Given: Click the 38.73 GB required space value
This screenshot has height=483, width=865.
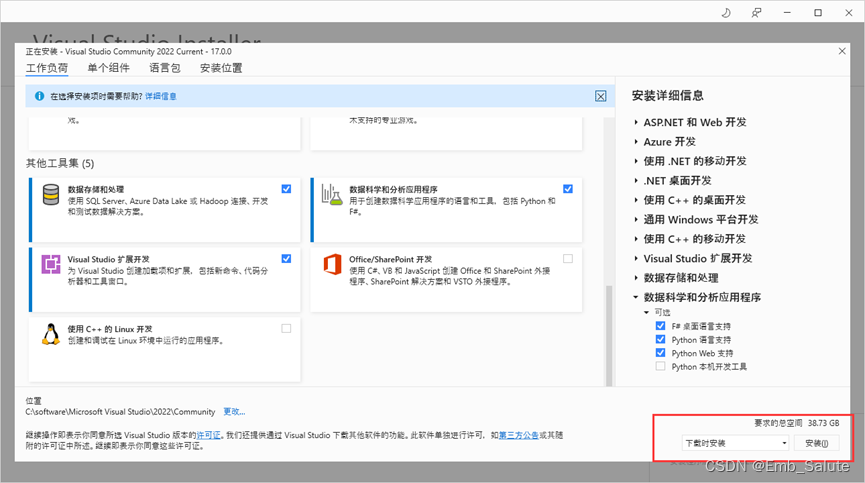Looking at the screenshot, I should (x=824, y=423).
